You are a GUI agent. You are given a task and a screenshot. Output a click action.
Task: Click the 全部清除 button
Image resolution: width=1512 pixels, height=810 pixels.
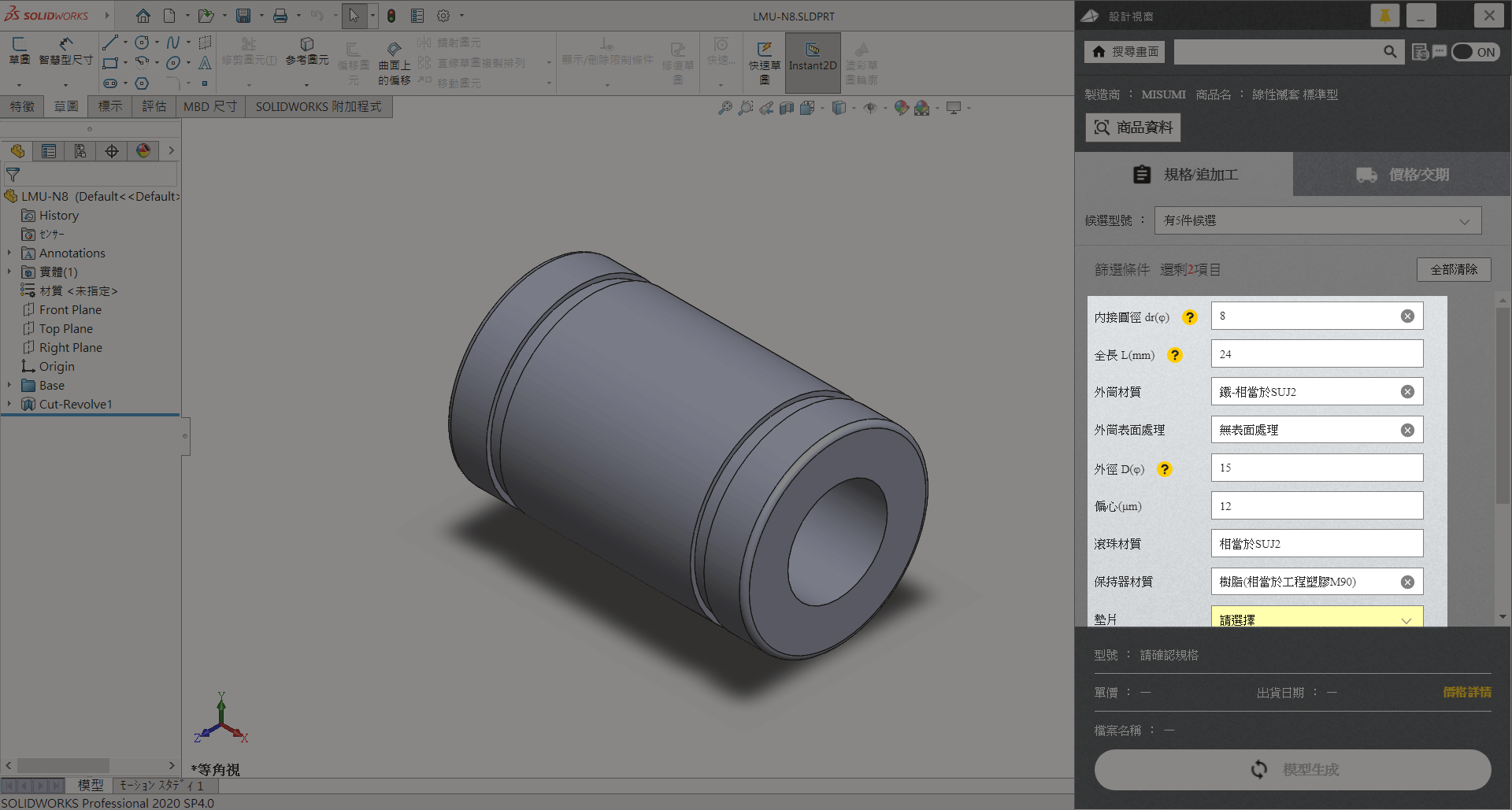pos(1454,270)
